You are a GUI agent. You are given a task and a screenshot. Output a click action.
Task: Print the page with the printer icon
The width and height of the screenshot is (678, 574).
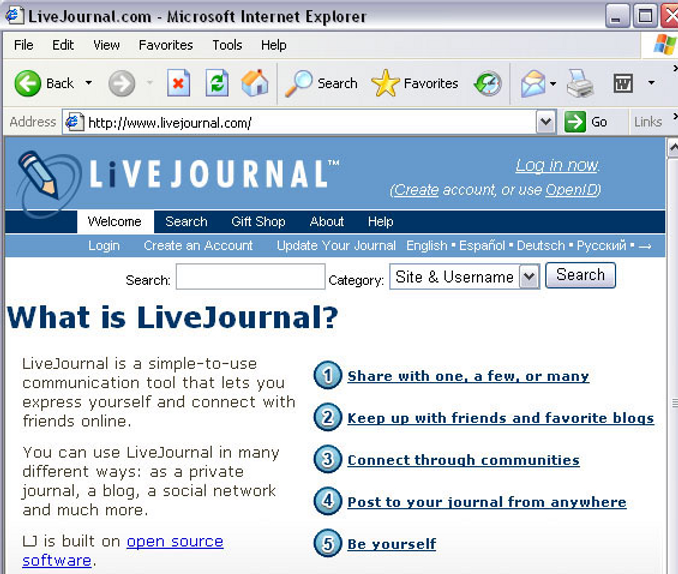pos(580,83)
